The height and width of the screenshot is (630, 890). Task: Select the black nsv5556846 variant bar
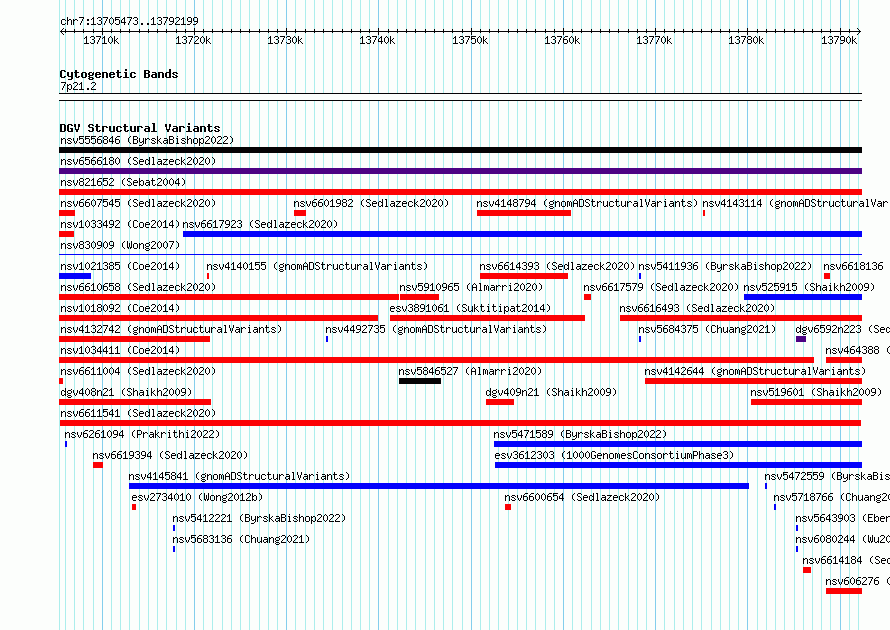click(x=460, y=150)
